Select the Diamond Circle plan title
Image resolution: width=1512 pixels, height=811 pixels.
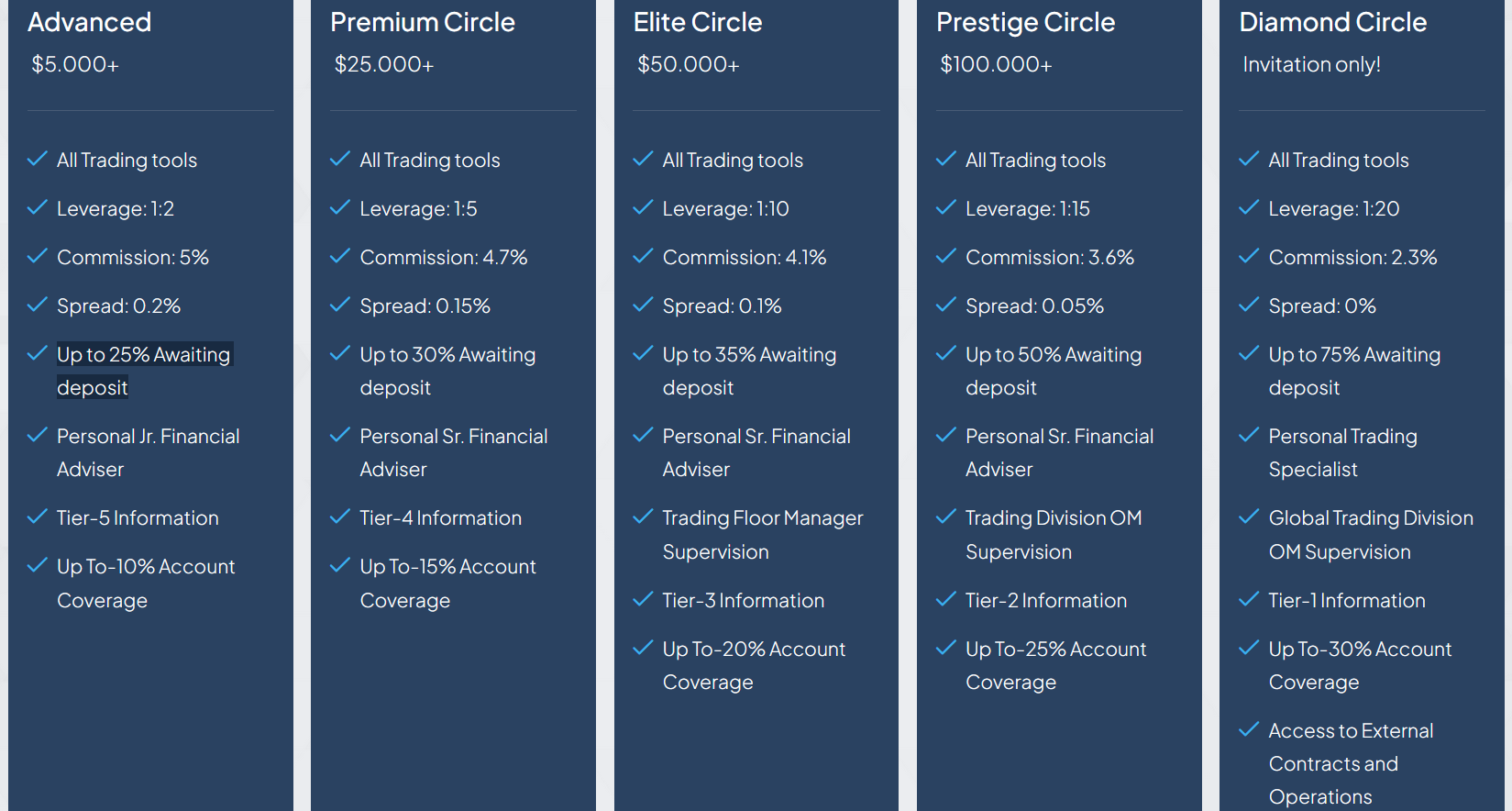point(1332,22)
